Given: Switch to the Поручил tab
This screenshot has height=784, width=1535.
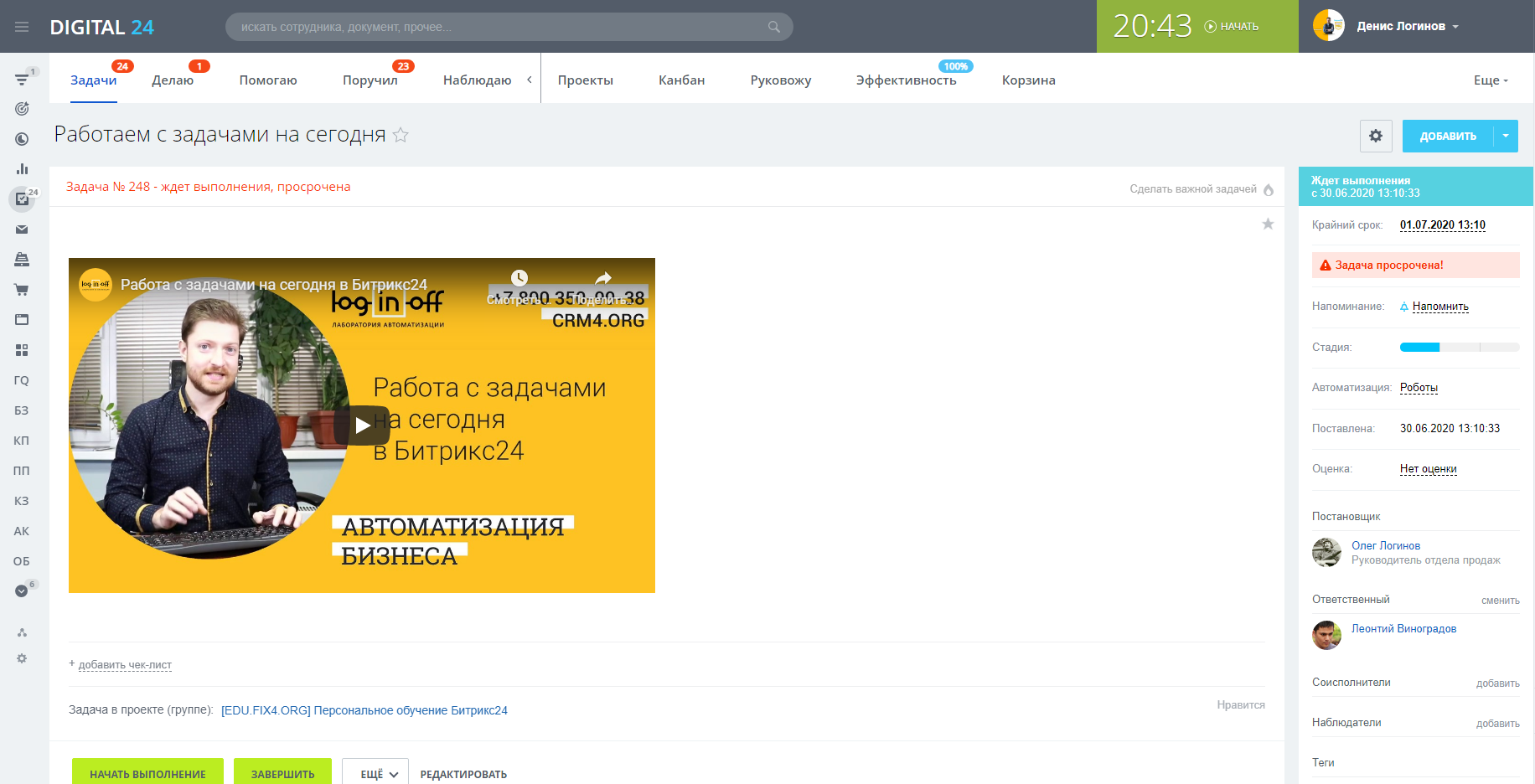Looking at the screenshot, I should coord(370,80).
